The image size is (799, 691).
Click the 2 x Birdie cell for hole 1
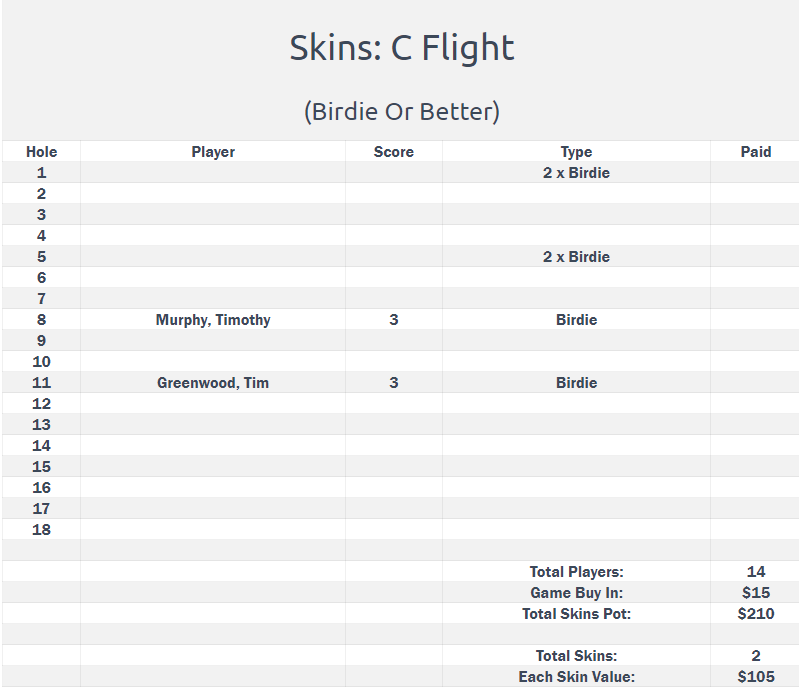tap(576, 173)
